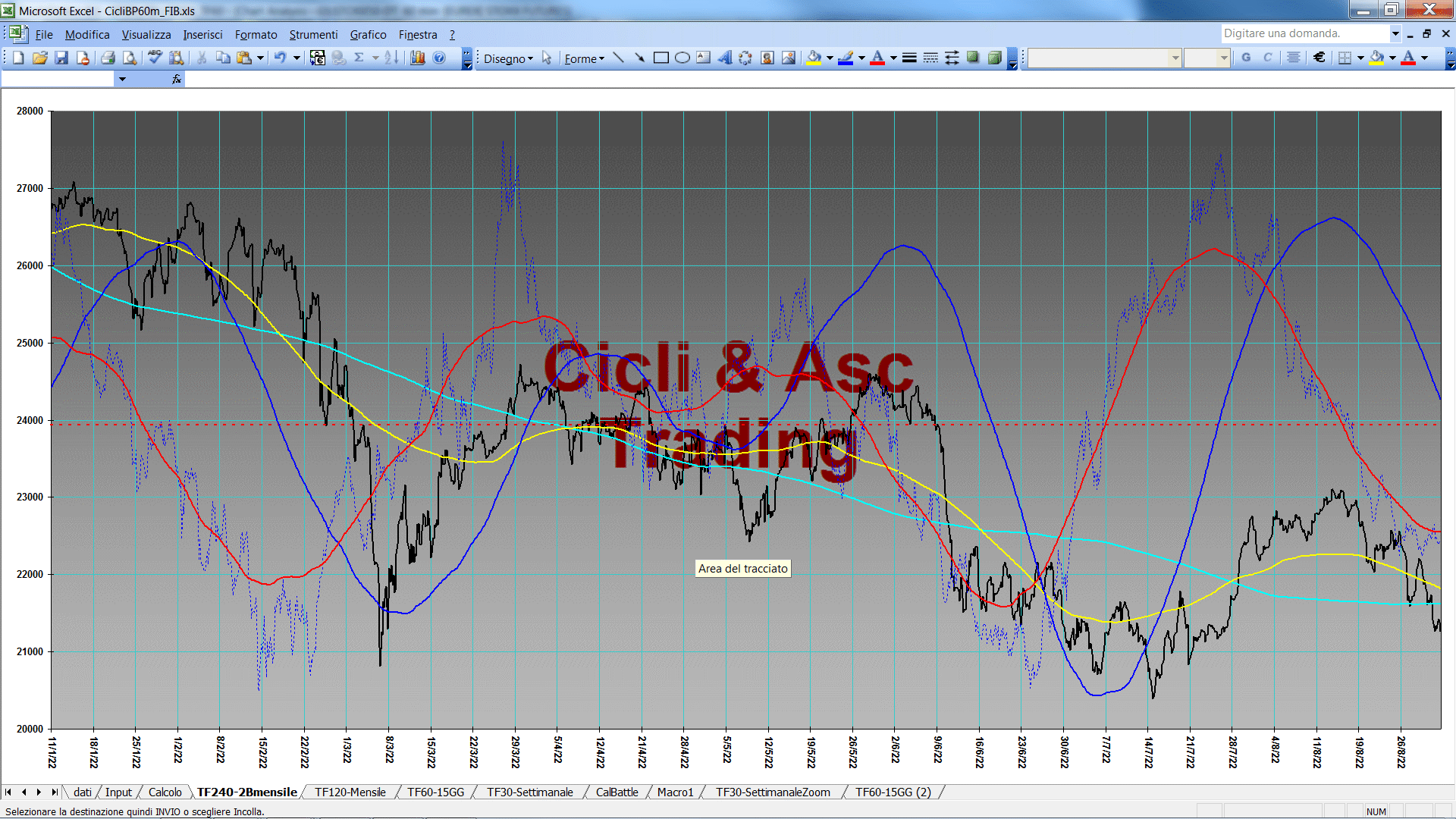Insert diagram or organization chart
The width and height of the screenshot is (1456, 819).
[x=745, y=58]
